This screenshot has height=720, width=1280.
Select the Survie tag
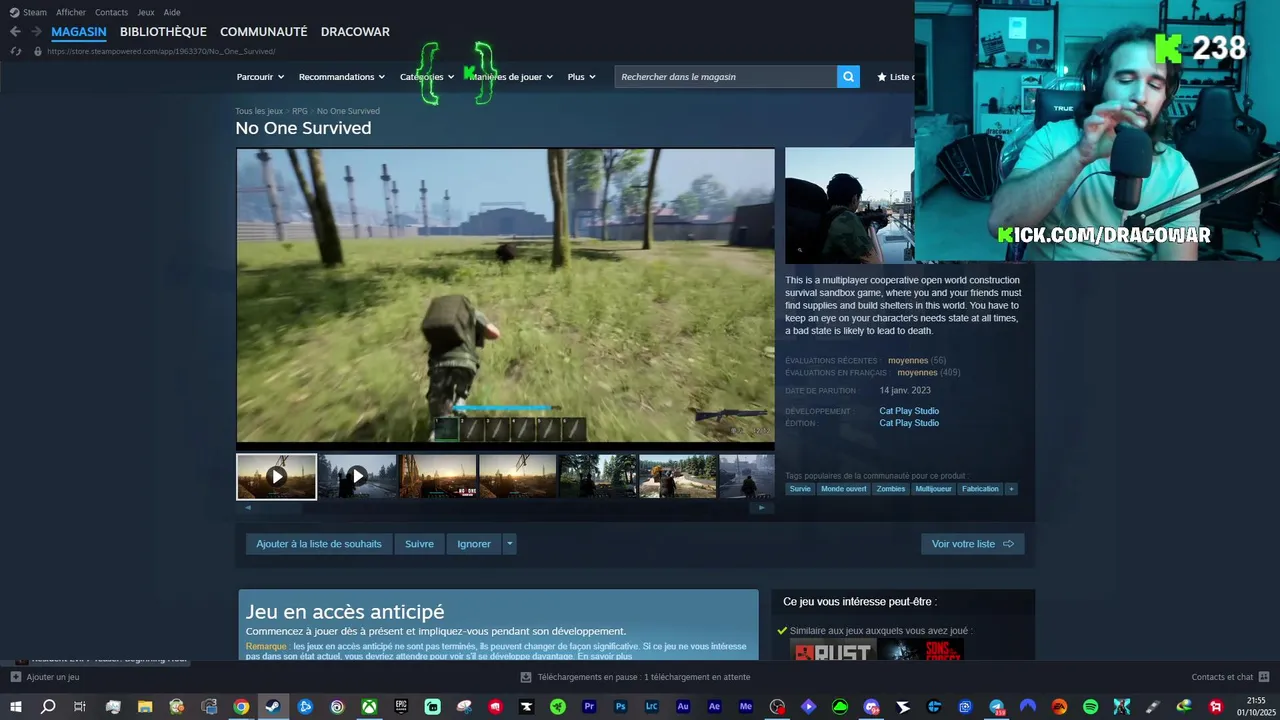(800, 489)
